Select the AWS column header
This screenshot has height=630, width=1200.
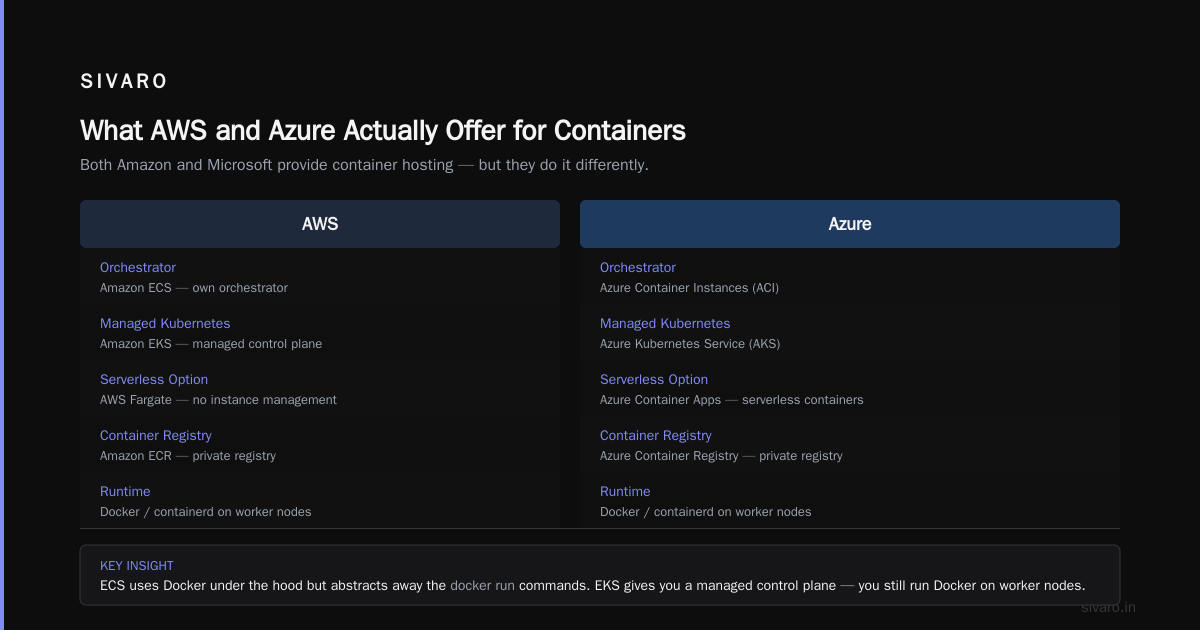320,224
